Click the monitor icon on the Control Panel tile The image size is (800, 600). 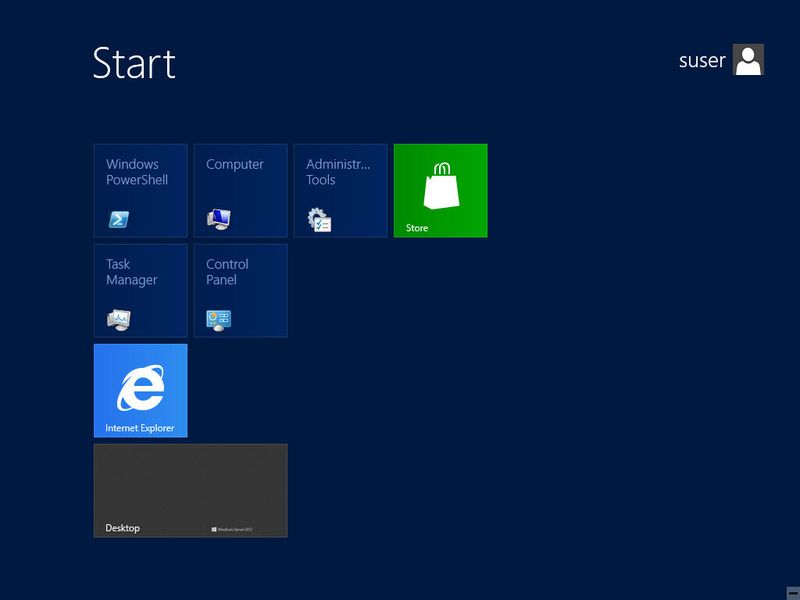click(219, 318)
